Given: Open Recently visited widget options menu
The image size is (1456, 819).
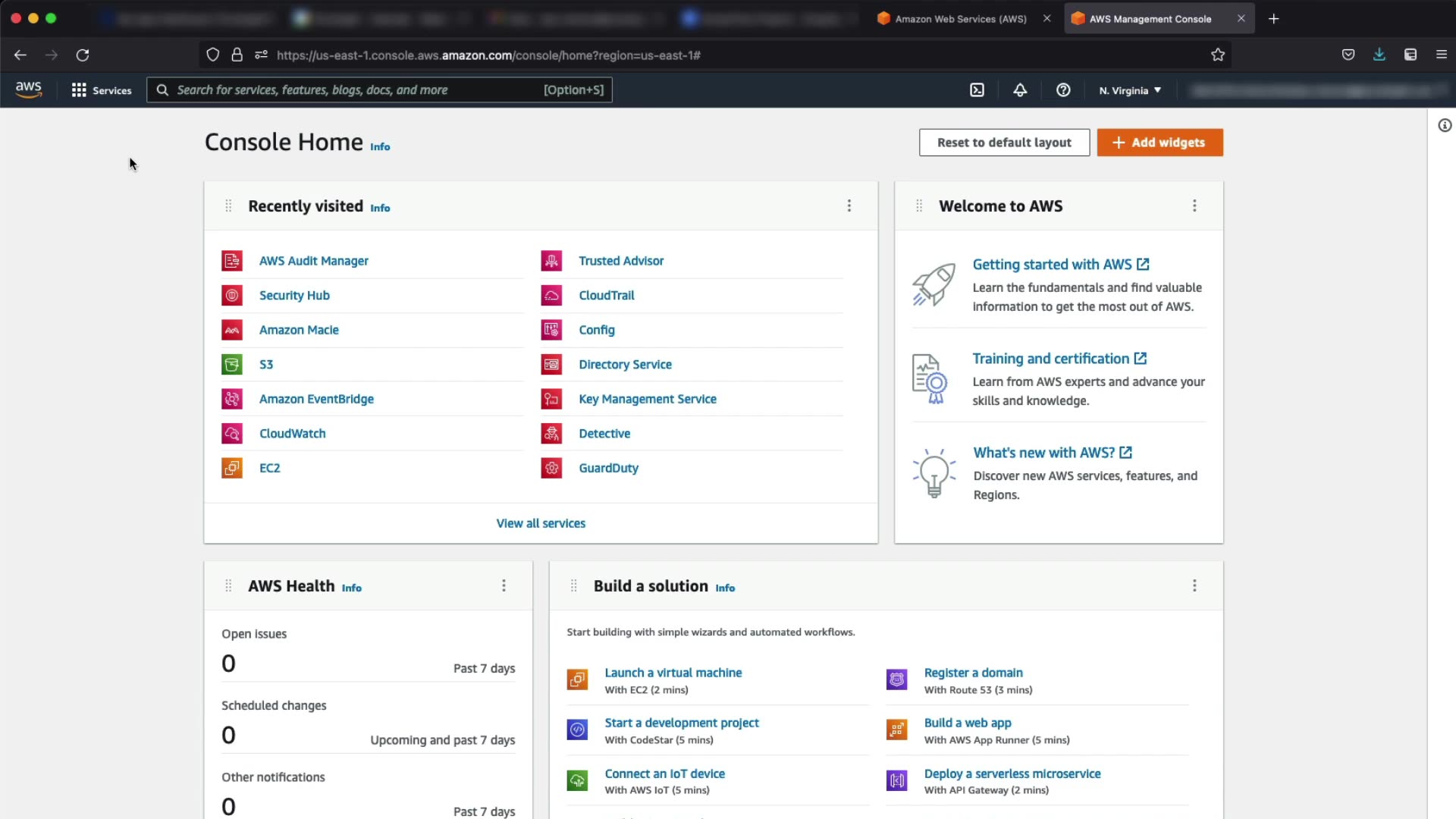Looking at the screenshot, I should 849,206.
